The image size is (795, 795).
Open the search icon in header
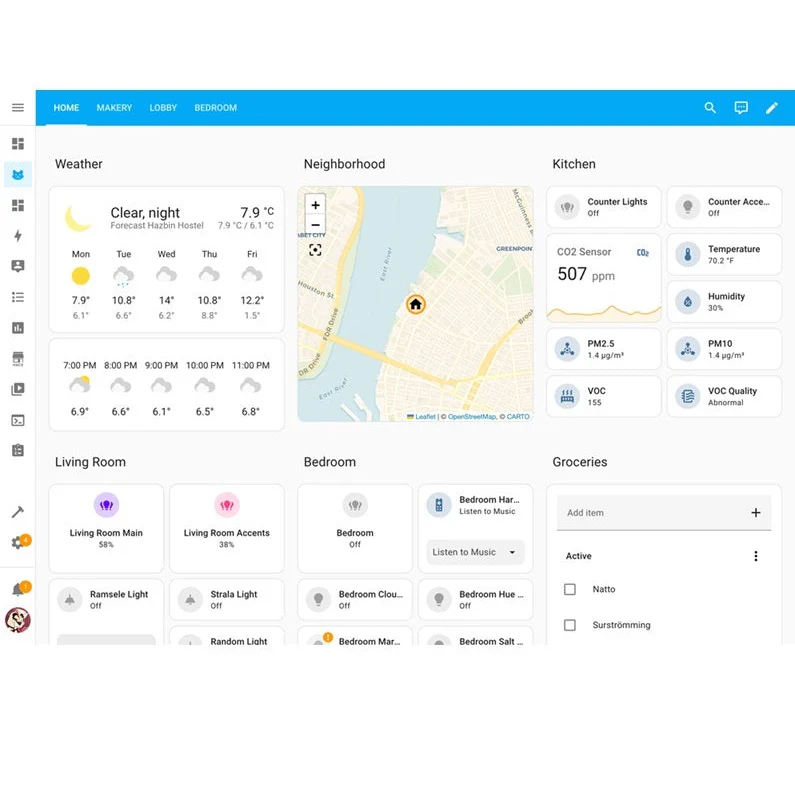[x=710, y=107]
